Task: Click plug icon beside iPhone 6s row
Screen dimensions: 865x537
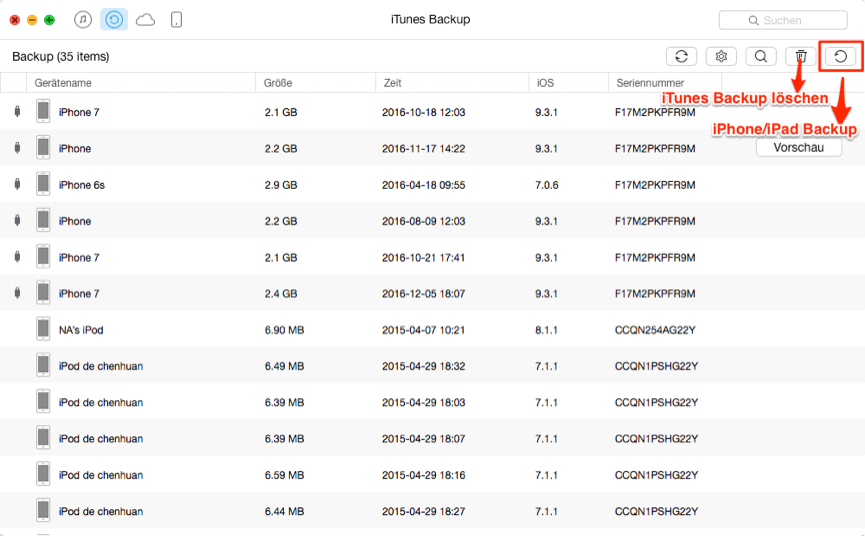Action: (x=17, y=184)
